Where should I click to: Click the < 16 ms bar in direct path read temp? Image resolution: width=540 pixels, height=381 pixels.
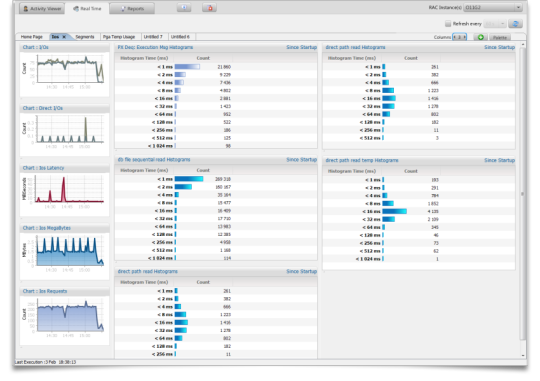pos(395,212)
